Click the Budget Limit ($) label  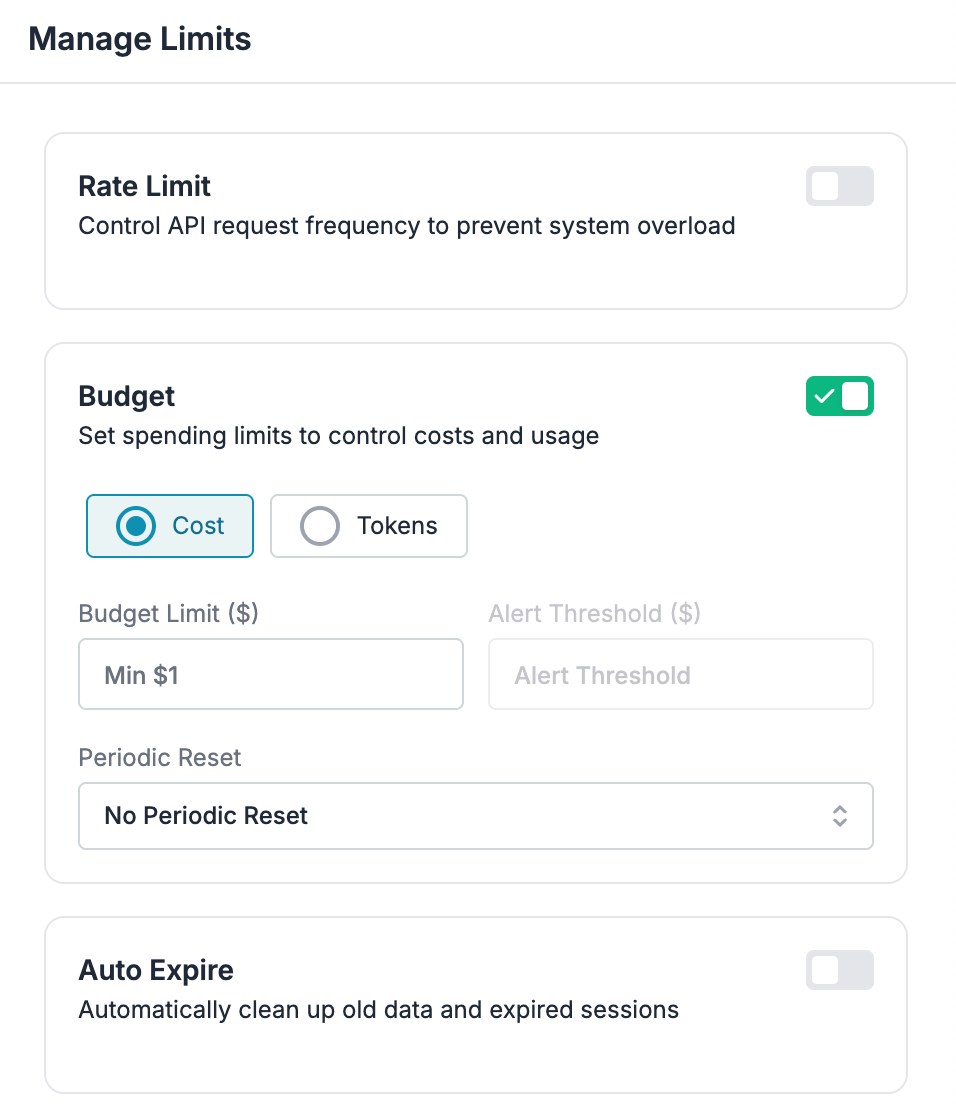(168, 613)
